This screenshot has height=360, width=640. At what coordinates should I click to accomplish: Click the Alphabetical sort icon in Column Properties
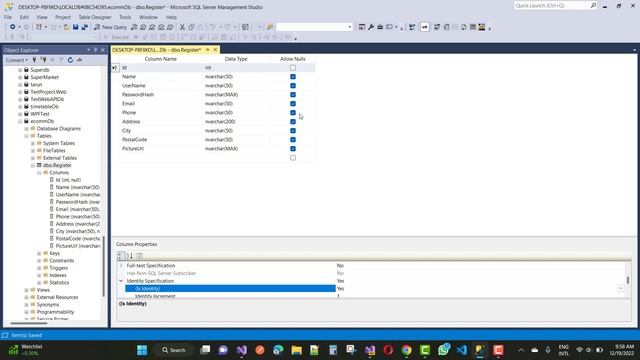click(130, 256)
